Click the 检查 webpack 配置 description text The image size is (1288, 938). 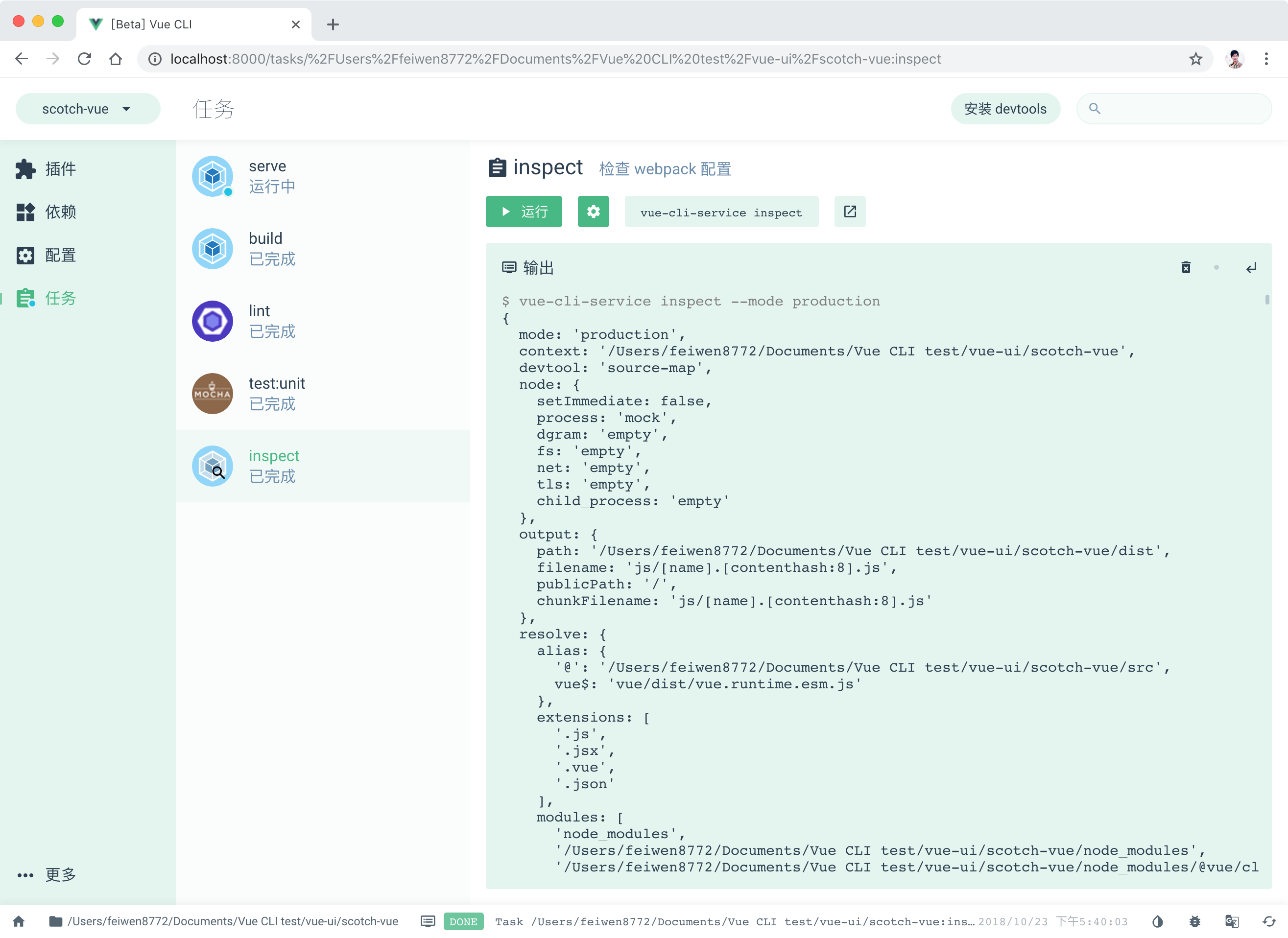(665, 168)
